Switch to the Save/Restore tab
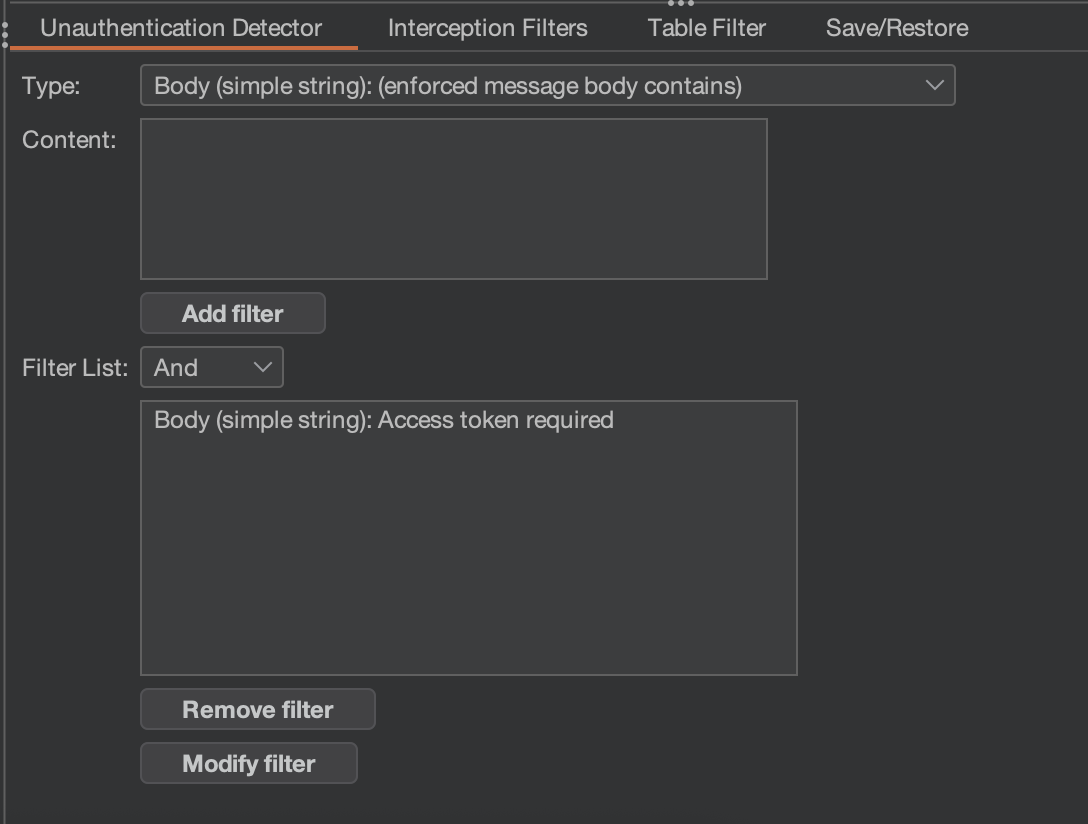The image size is (1088, 824). point(895,27)
